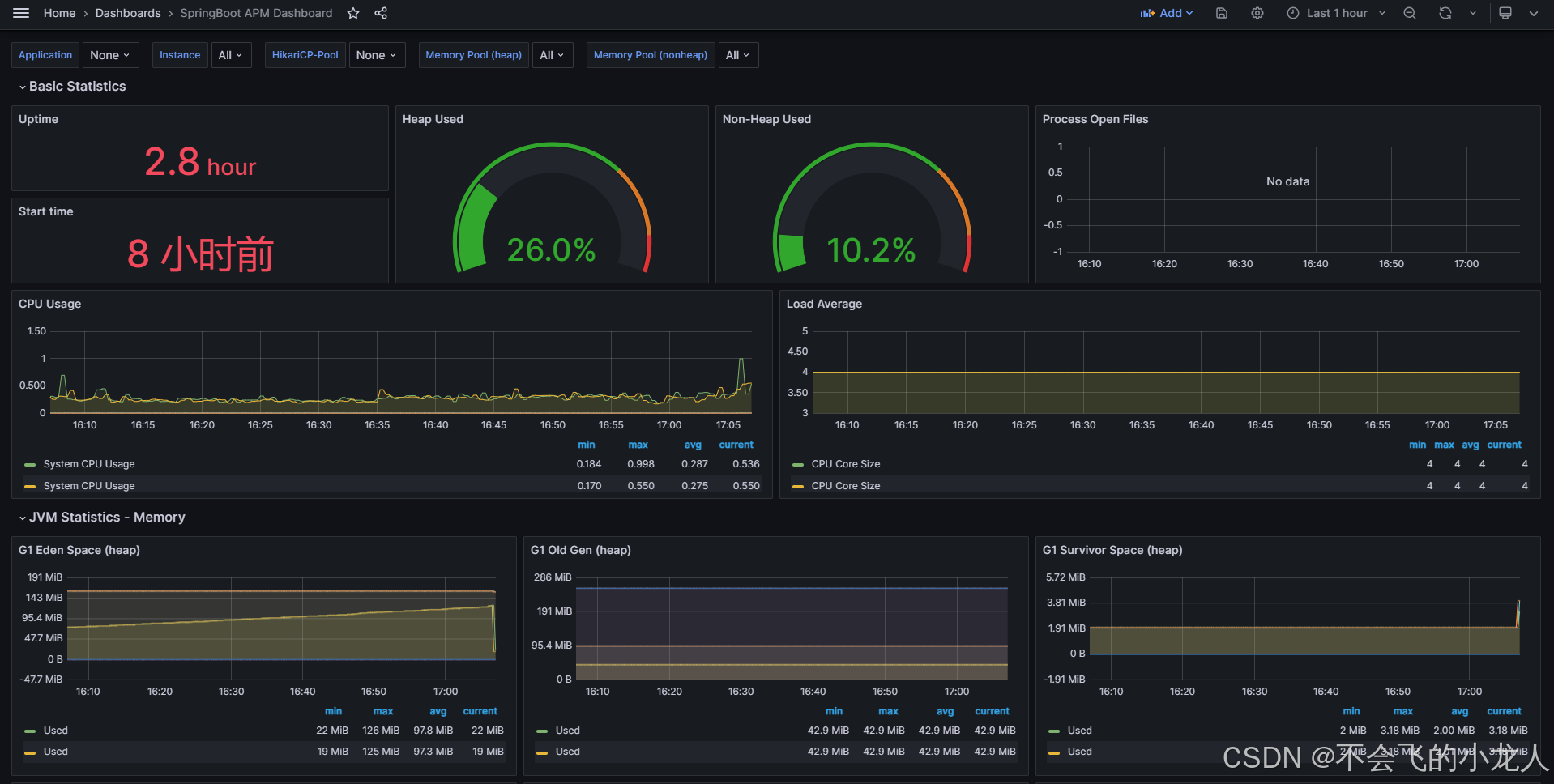
Task: Click the 8 小时前 start time value
Action: click(200, 254)
